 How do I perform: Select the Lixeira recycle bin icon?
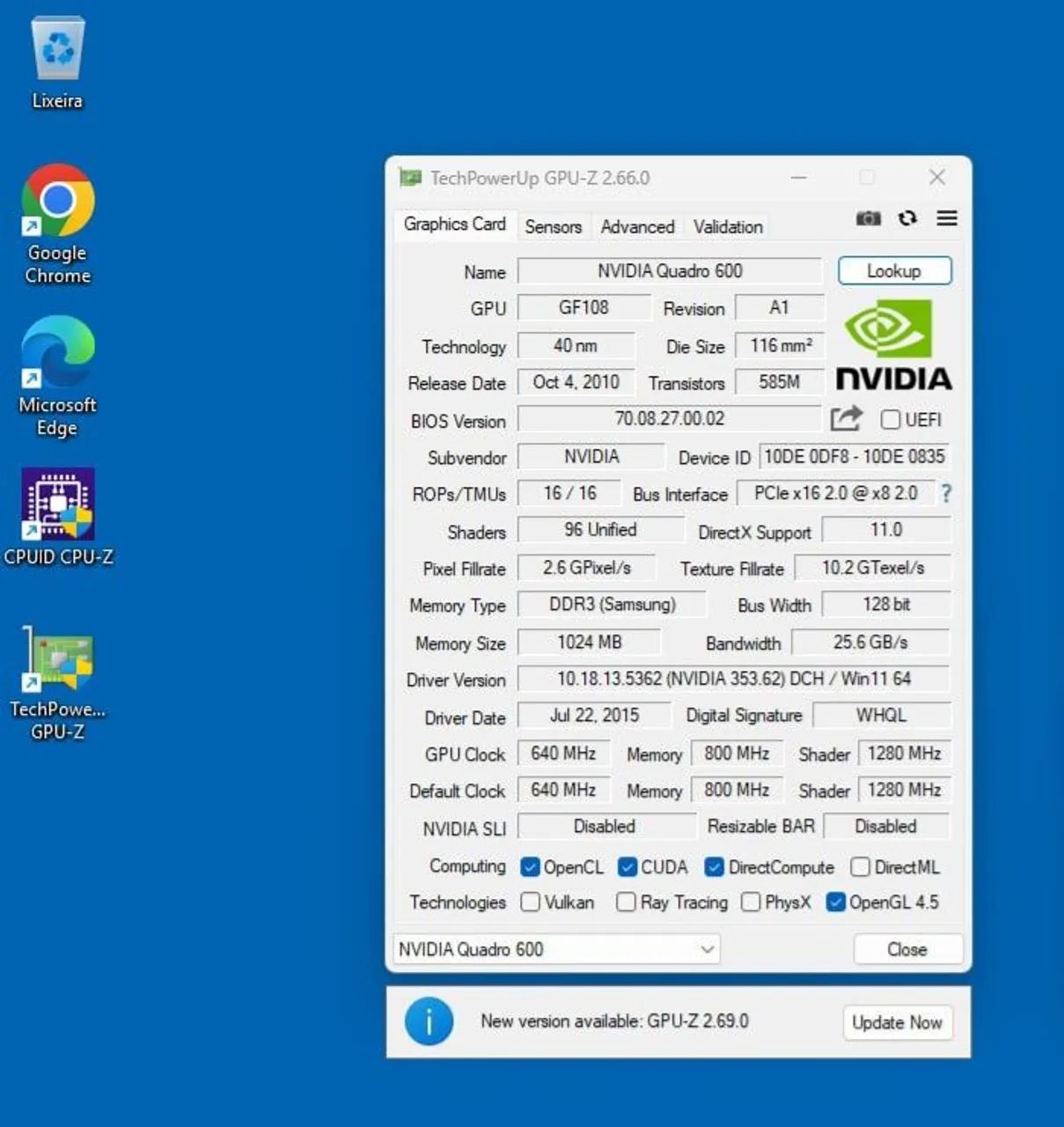(x=57, y=63)
